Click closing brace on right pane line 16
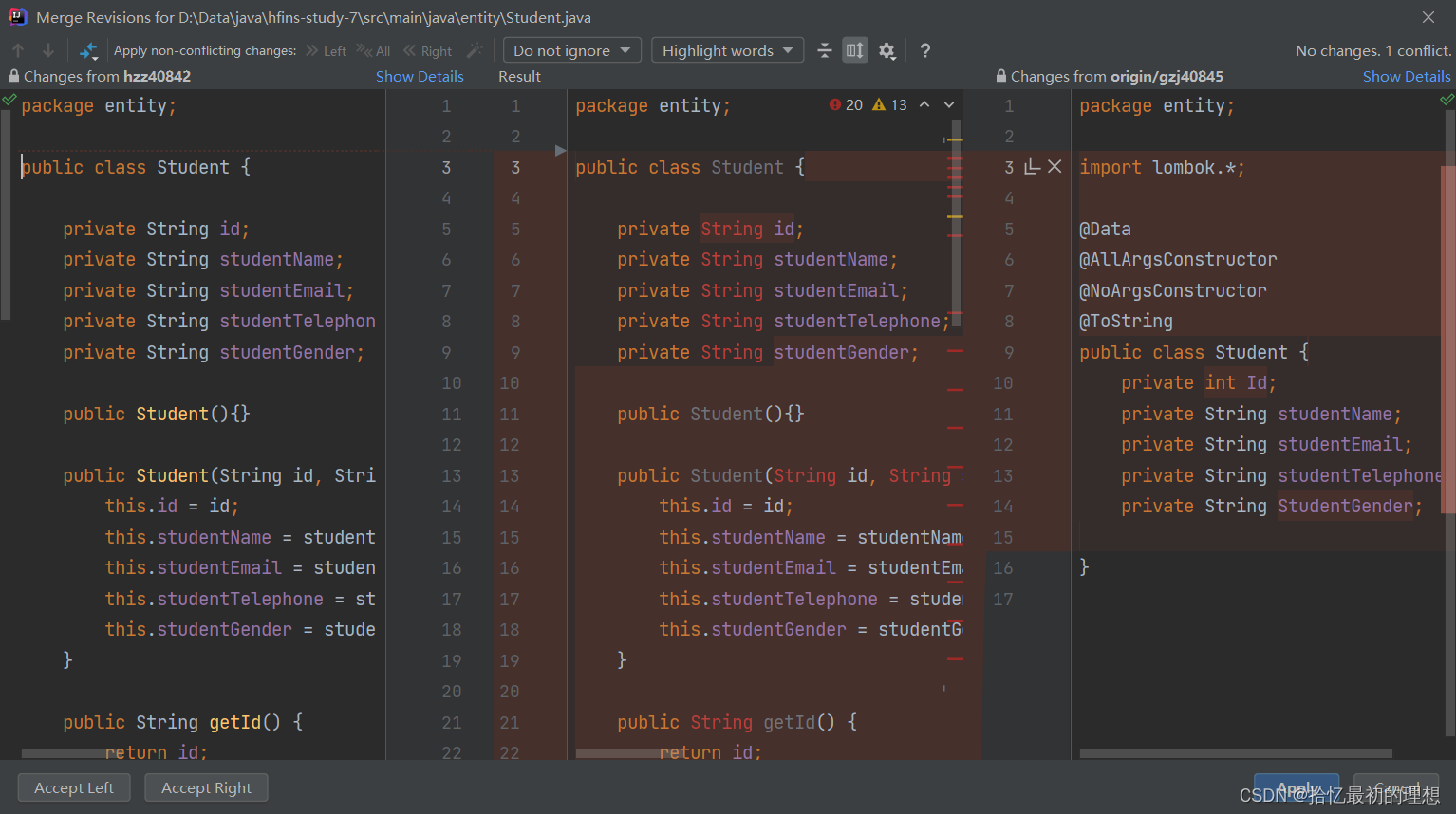Image resolution: width=1456 pixels, height=814 pixels. click(x=1084, y=567)
